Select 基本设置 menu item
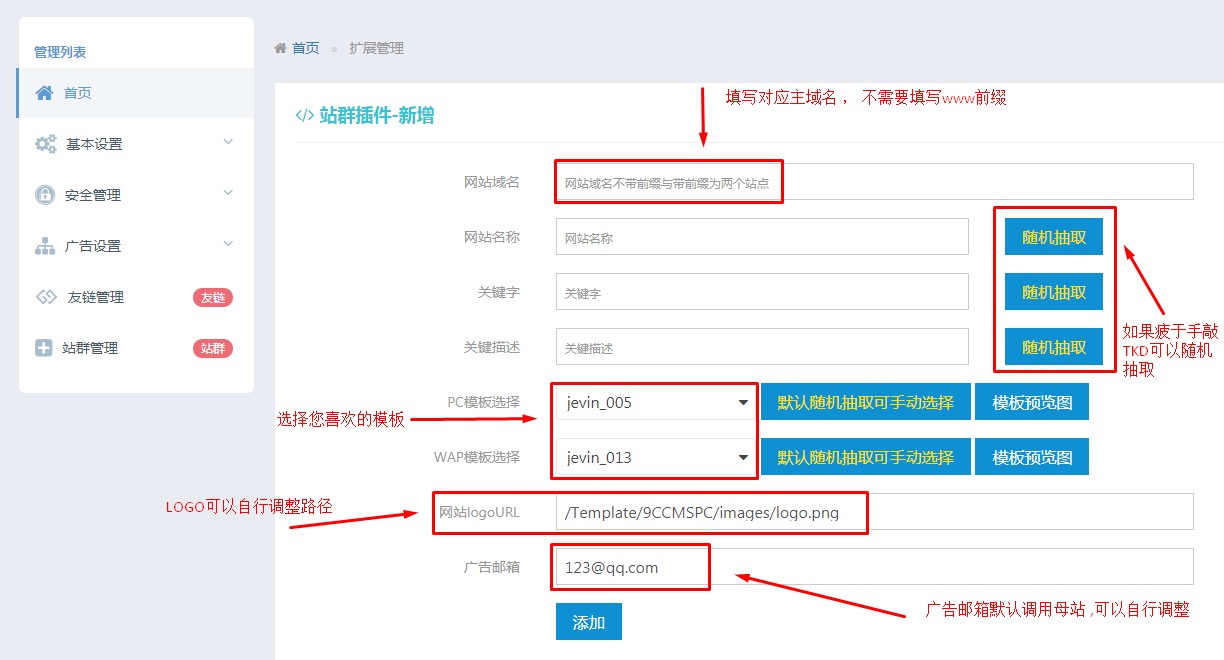1224x660 pixels. click(136, 144)
